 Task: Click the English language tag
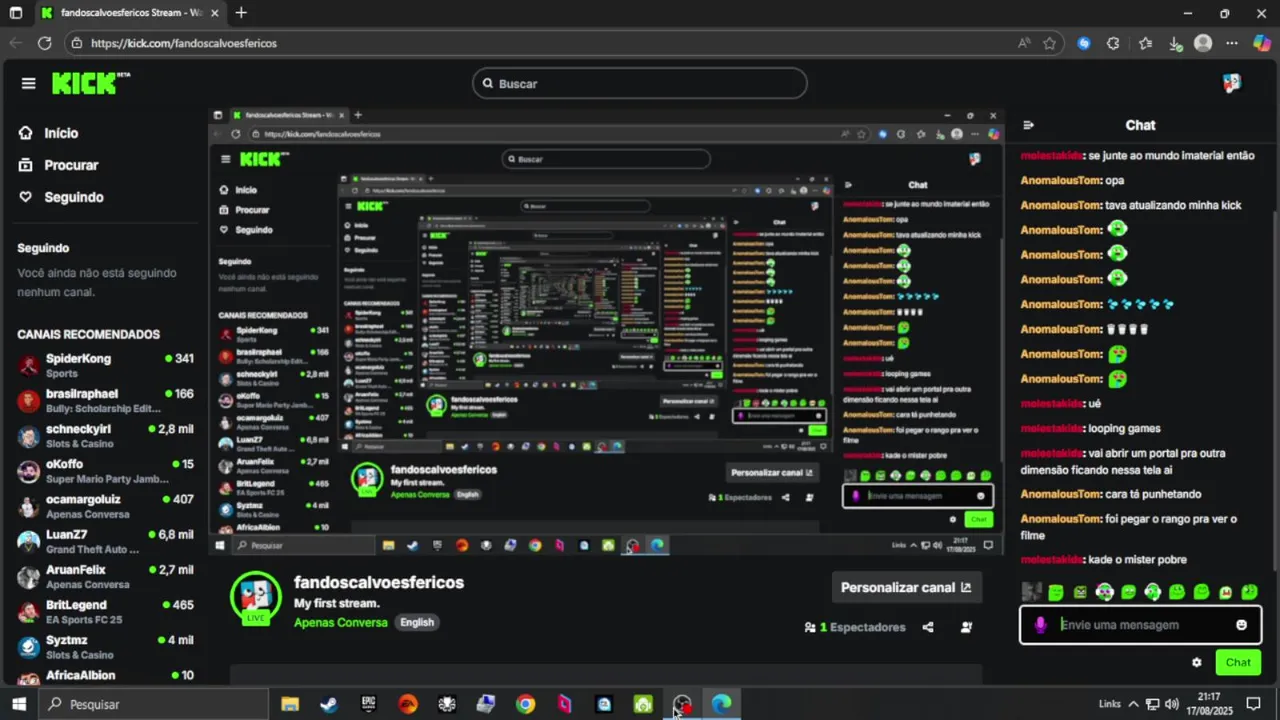(x=417, y=622)
